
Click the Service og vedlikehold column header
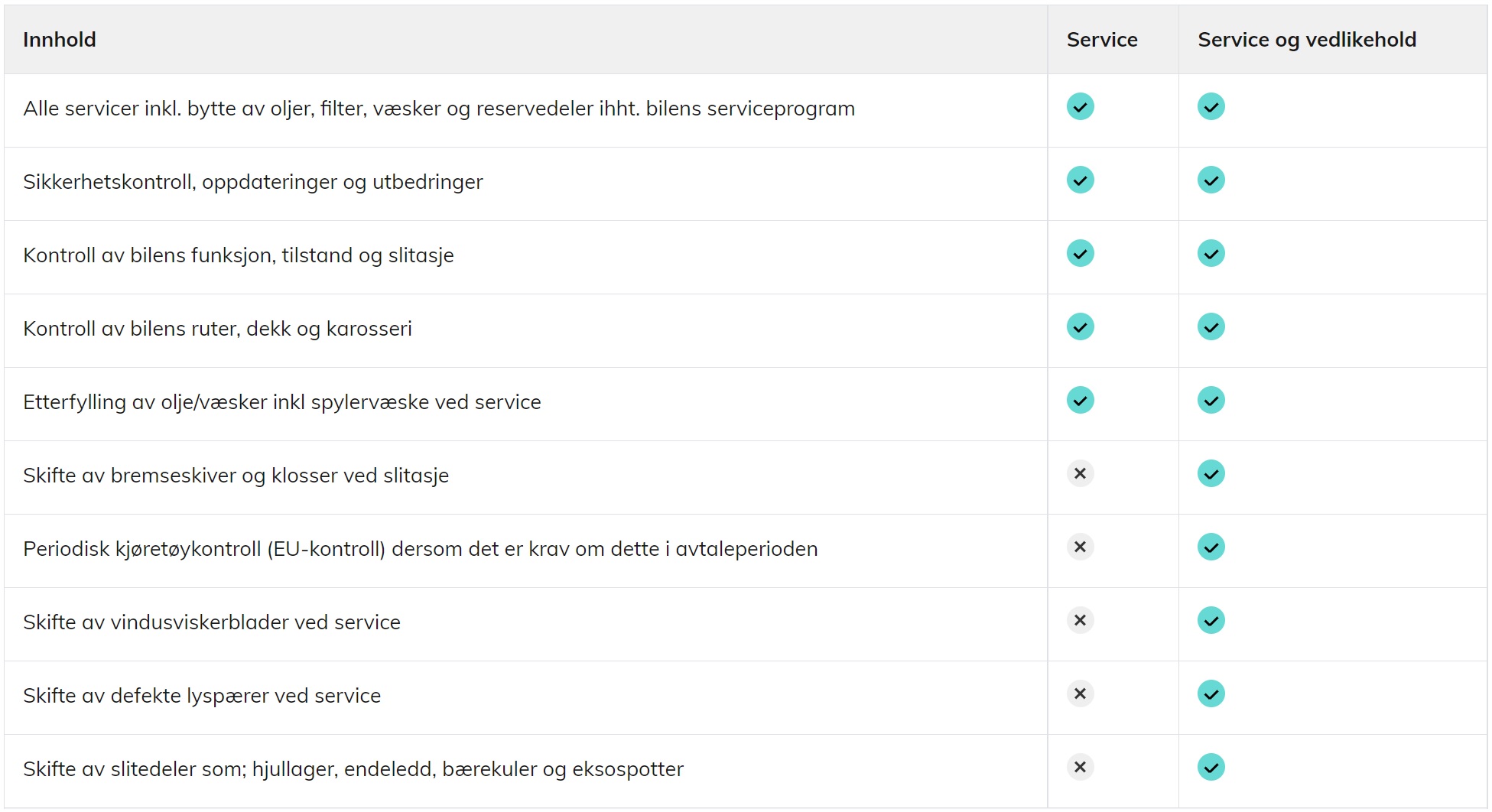tap(1307, 40)
